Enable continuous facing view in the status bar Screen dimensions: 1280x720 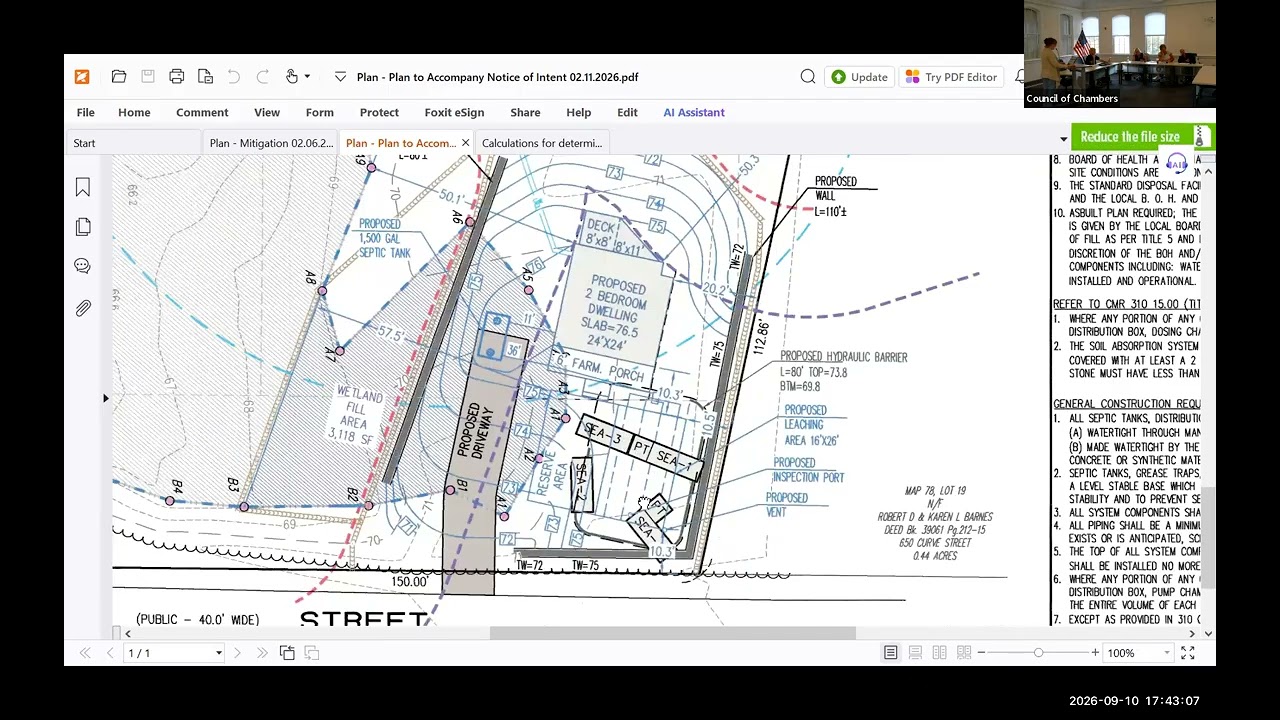click(x=964, y=653)
